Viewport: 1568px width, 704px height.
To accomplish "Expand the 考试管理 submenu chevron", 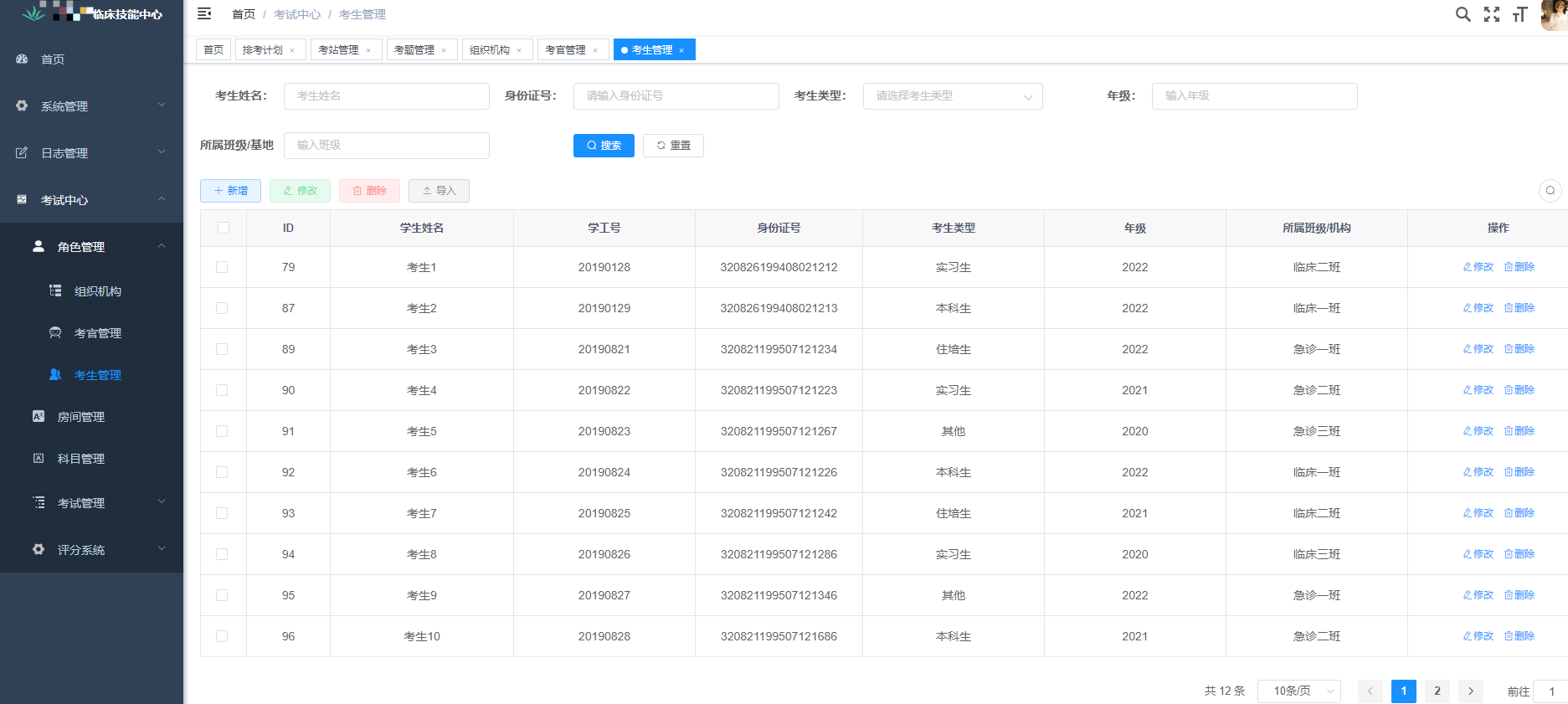I will [162, 501].
